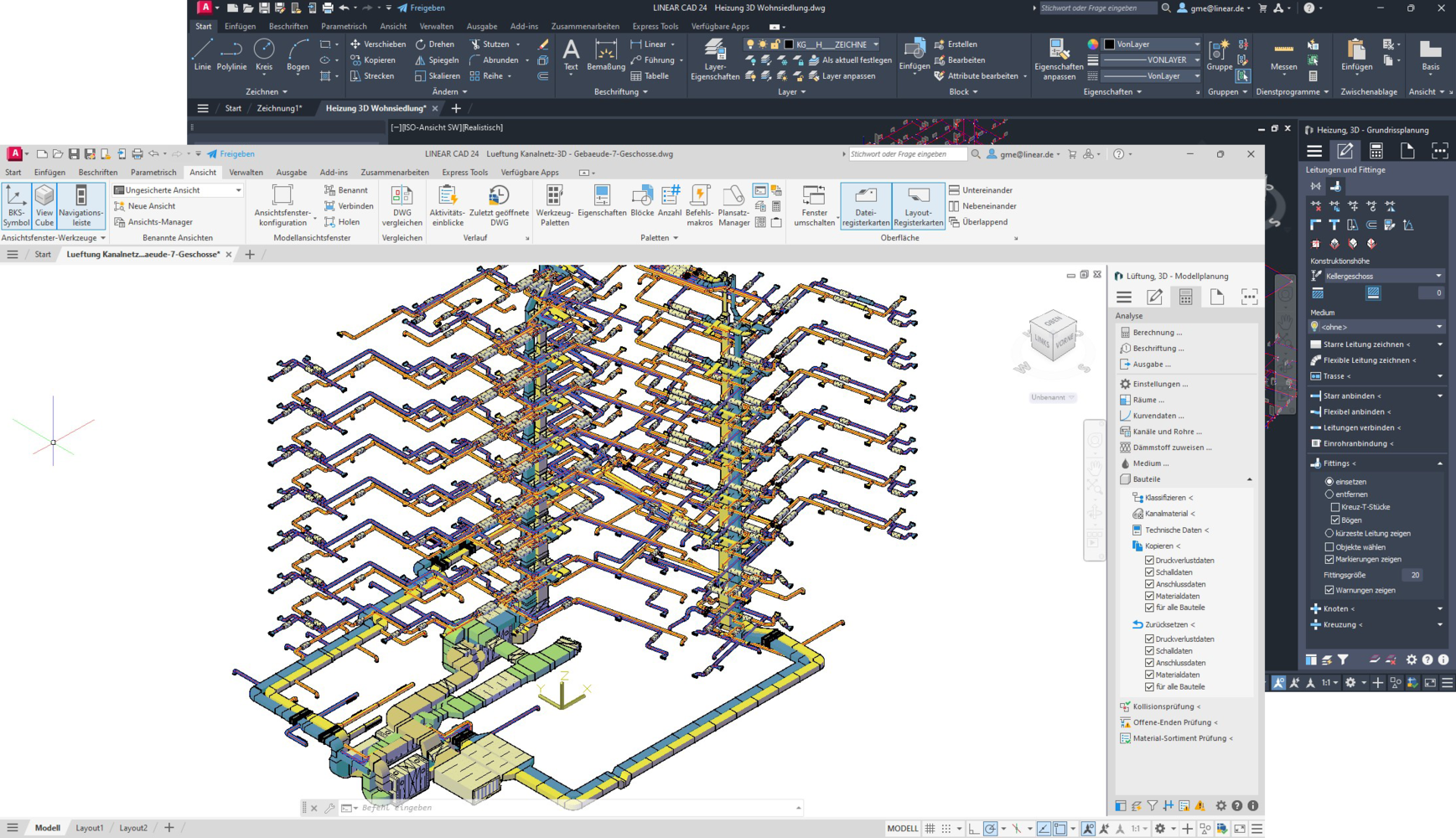The image size is (1456, 838).
Task: Click the Eigenschaften palette icon
Action: click(602, 206)
